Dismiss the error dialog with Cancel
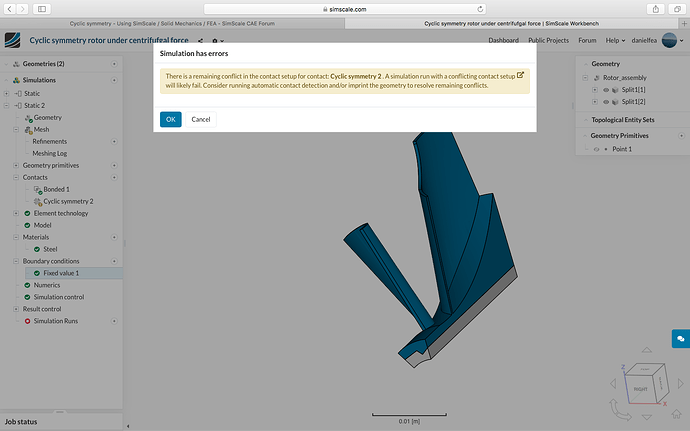 click(x=201, y=119)
